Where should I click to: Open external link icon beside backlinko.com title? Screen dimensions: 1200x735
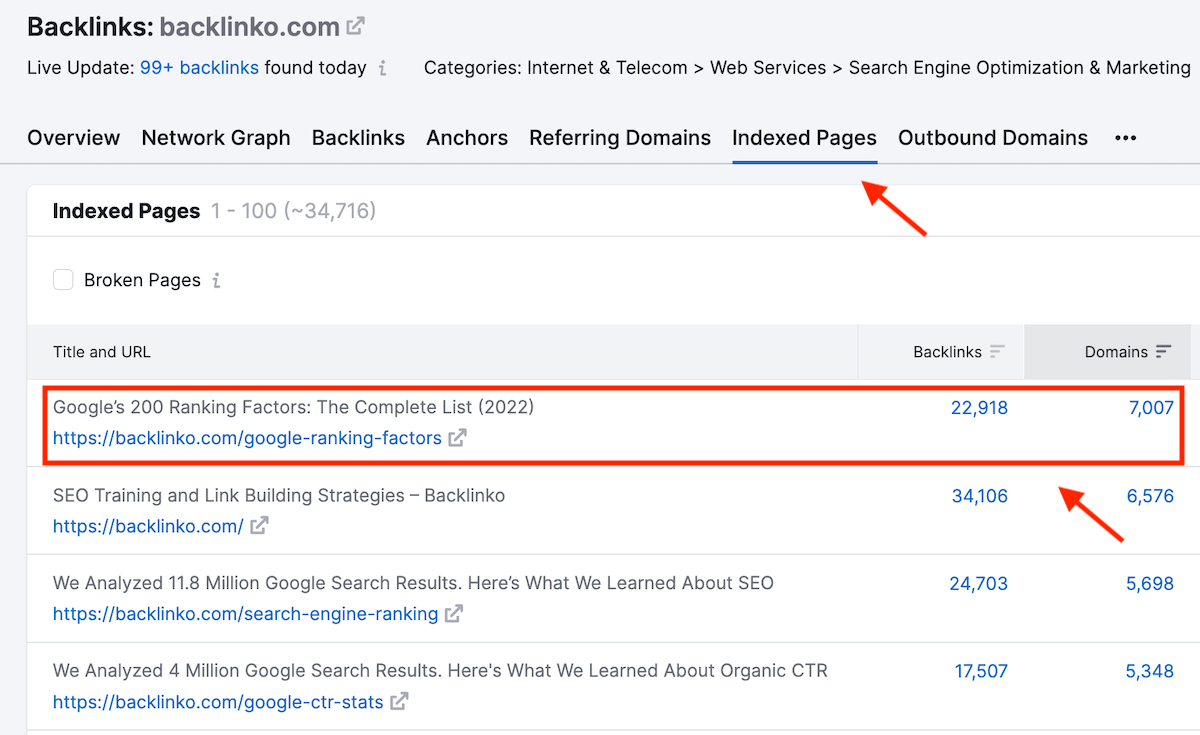[356, 27]
